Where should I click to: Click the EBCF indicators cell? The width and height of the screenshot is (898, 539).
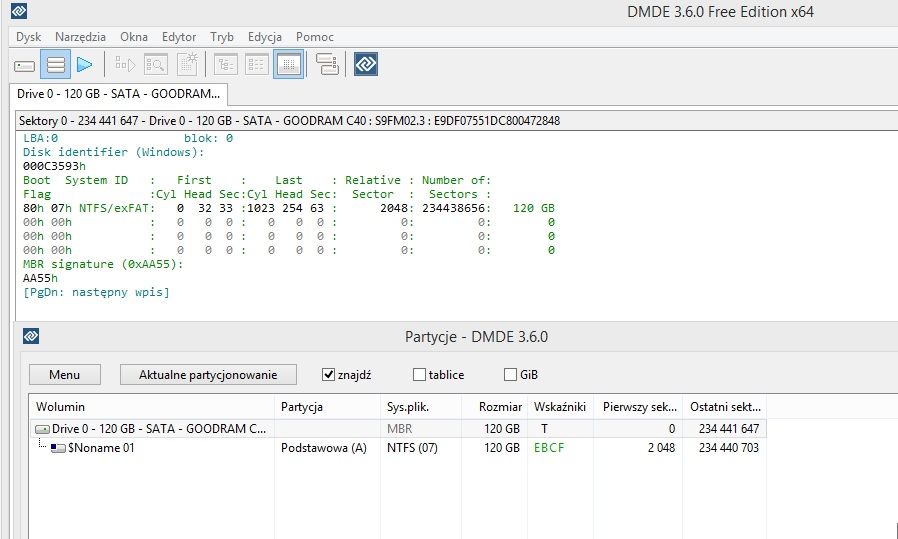point(549,448)
